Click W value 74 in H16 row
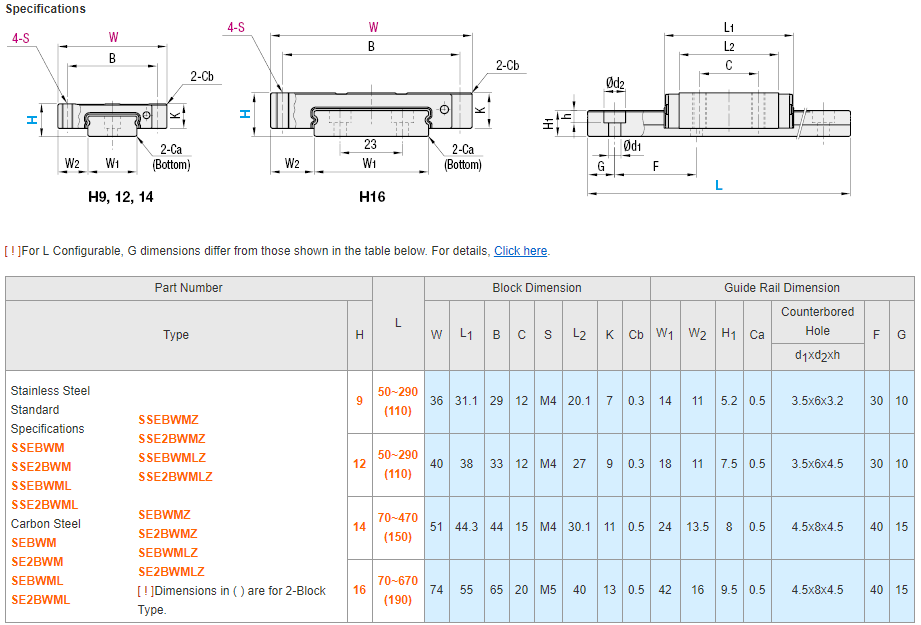The image size is (921, 625). pyautogui.click(x=436, y=590)
